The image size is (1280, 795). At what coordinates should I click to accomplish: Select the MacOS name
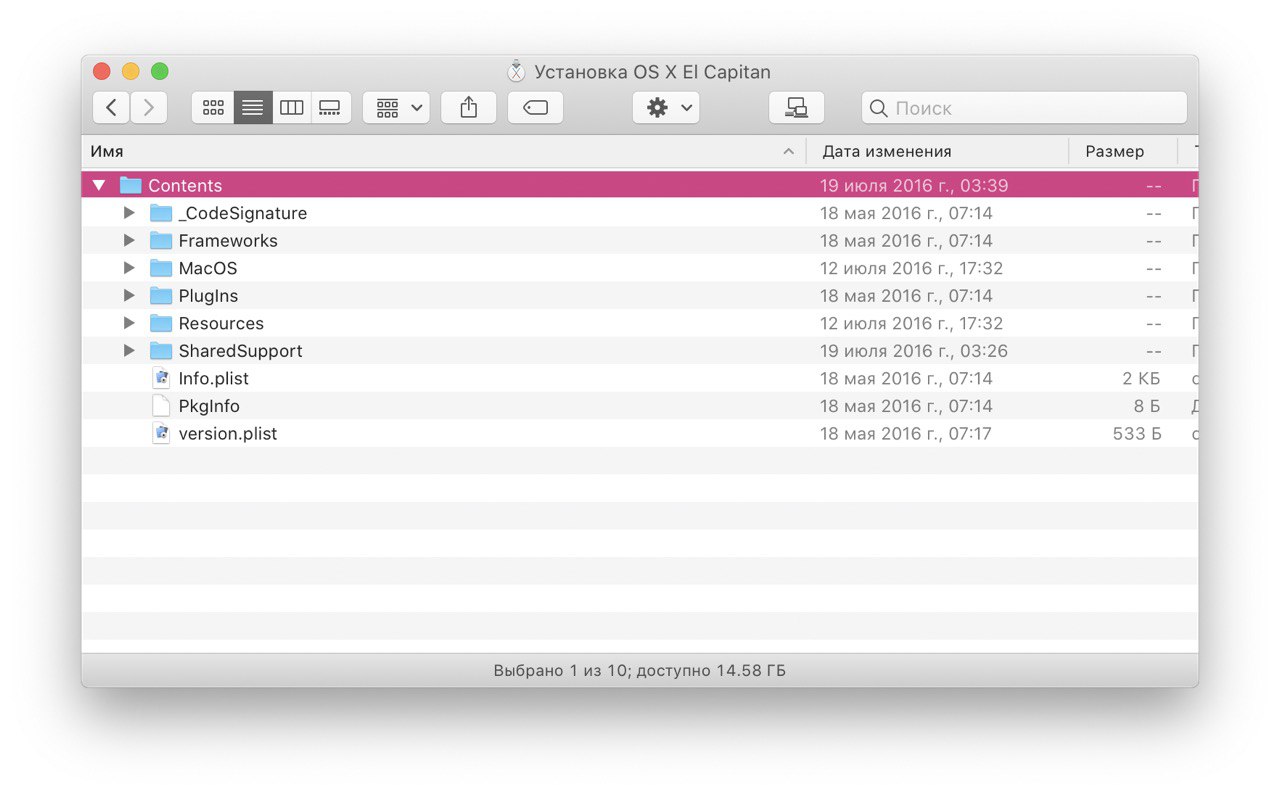(x=208, y=268)
